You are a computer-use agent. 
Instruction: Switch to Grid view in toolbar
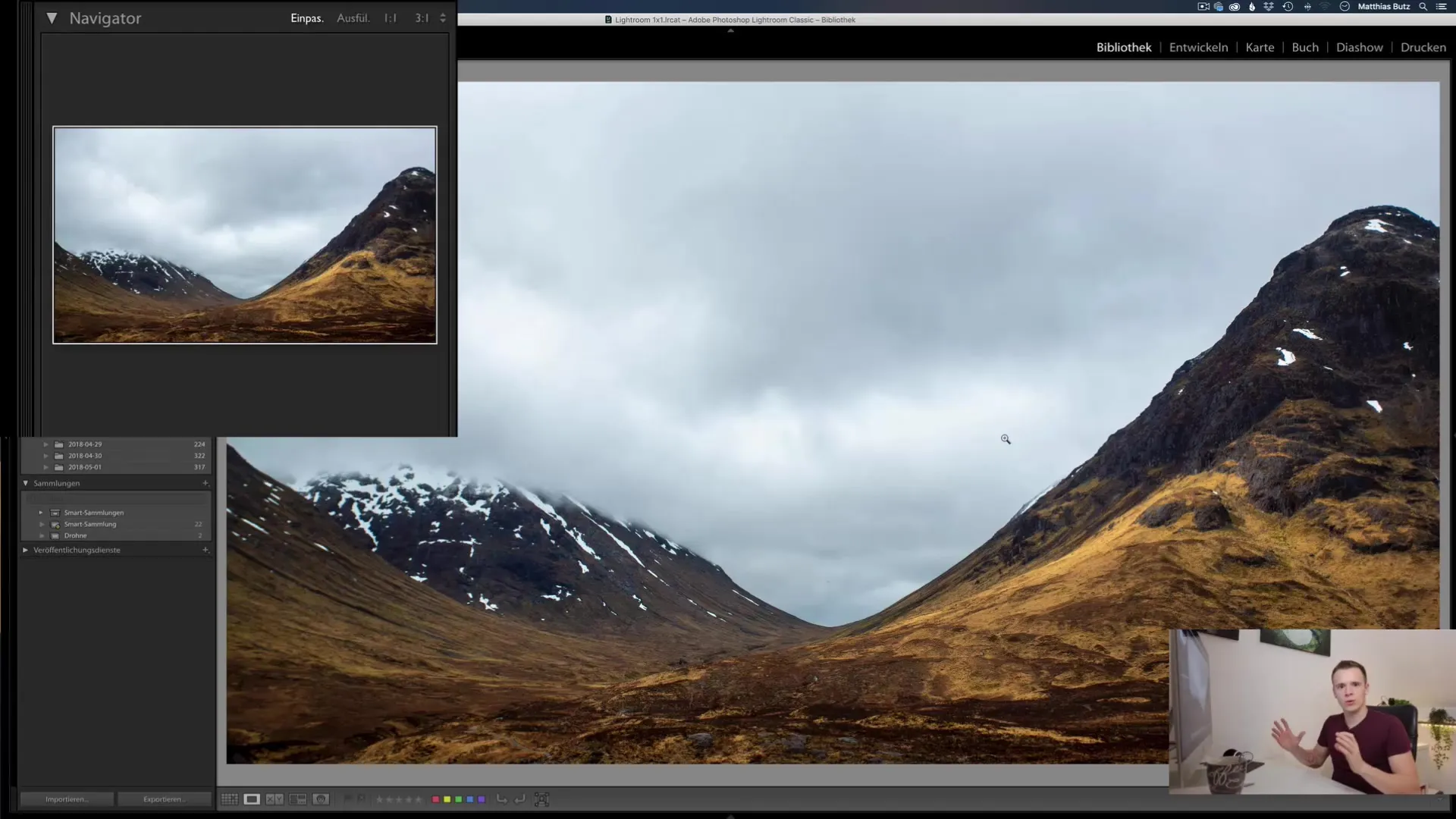tap(230, 799)
